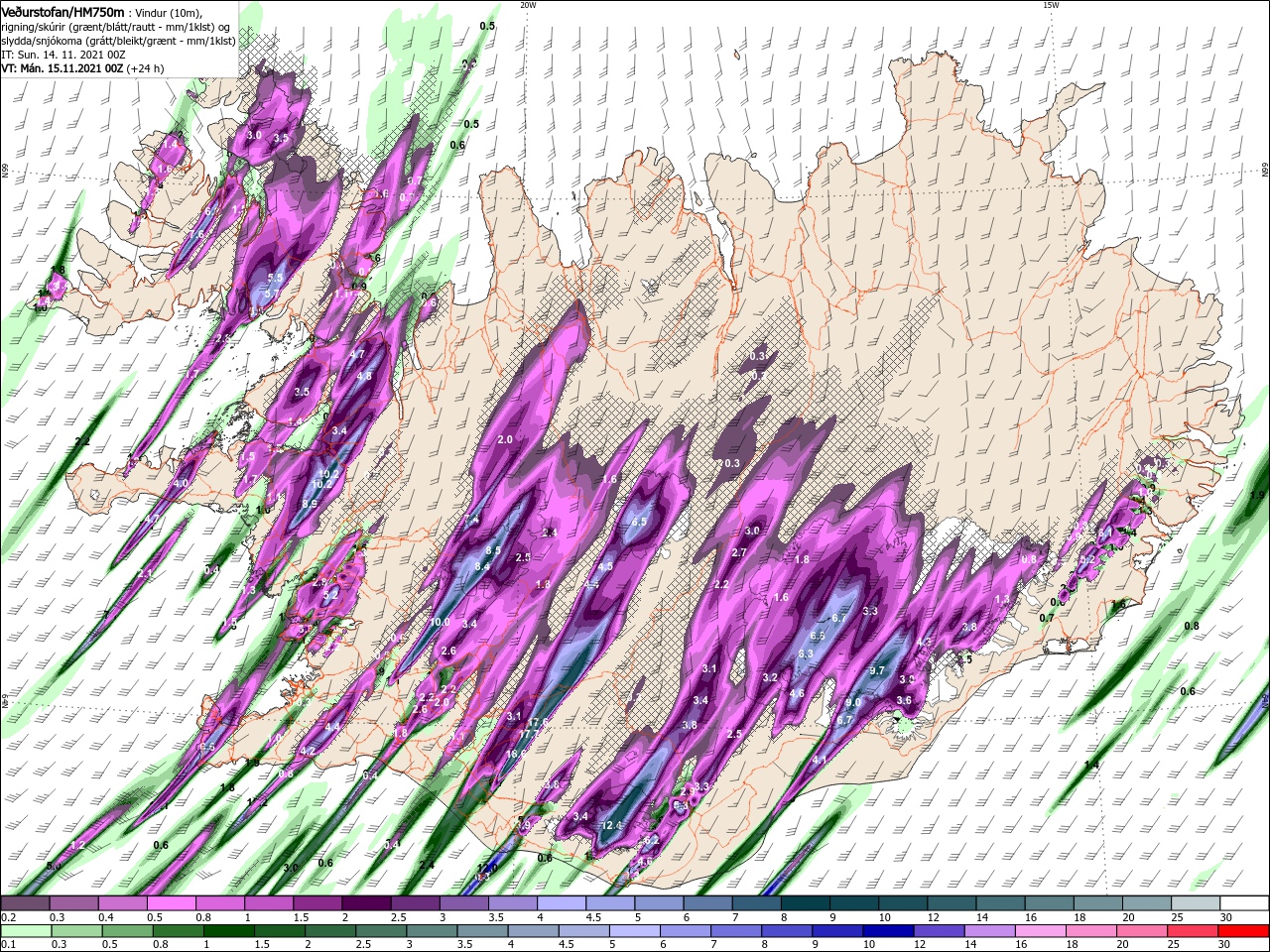This screenshot has width=1270, height=952.
Task: Click the 9.0 precipitation value on the map
Action: click(853, 703)
